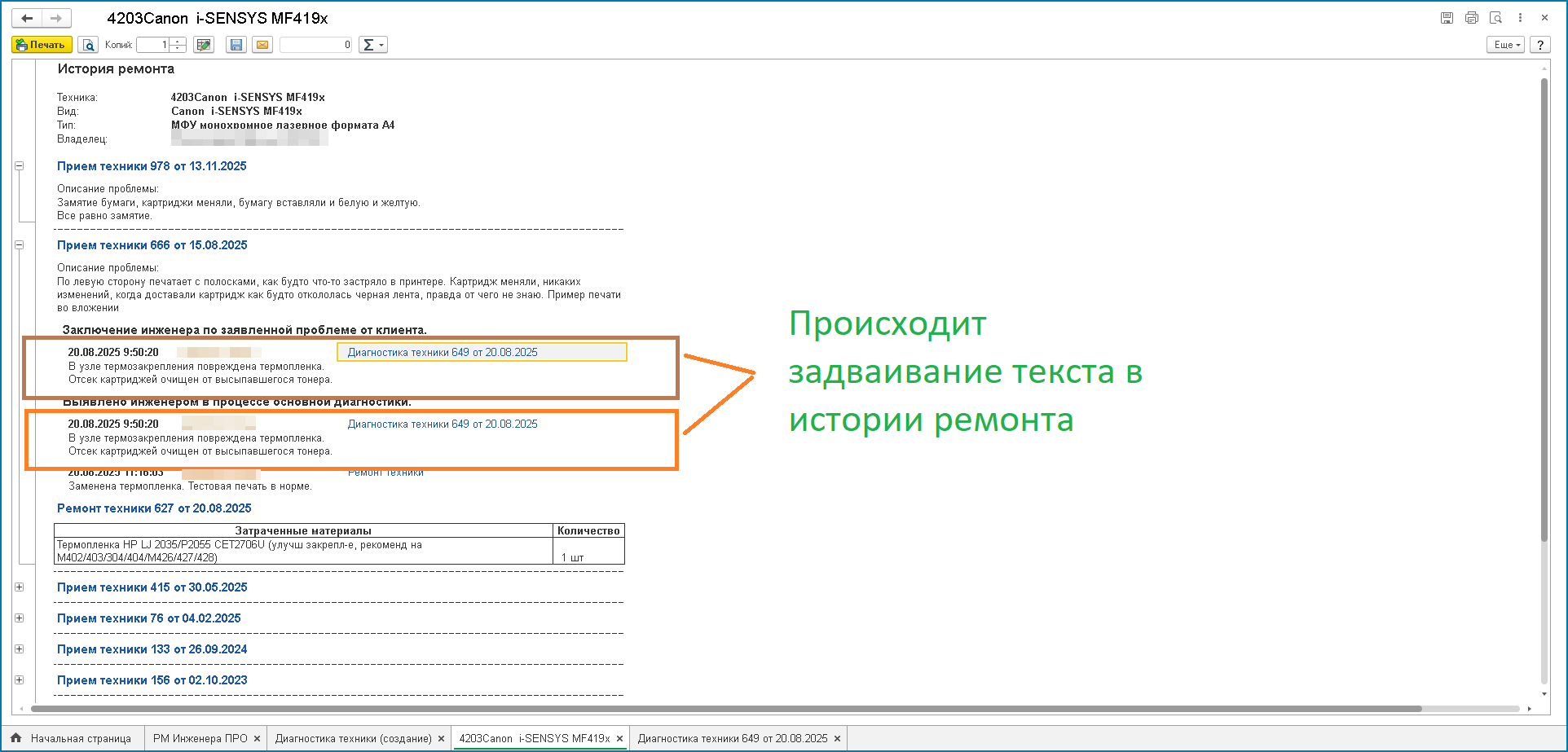Go back using the left arrow button
The image size is (1568, 752).
27,18
